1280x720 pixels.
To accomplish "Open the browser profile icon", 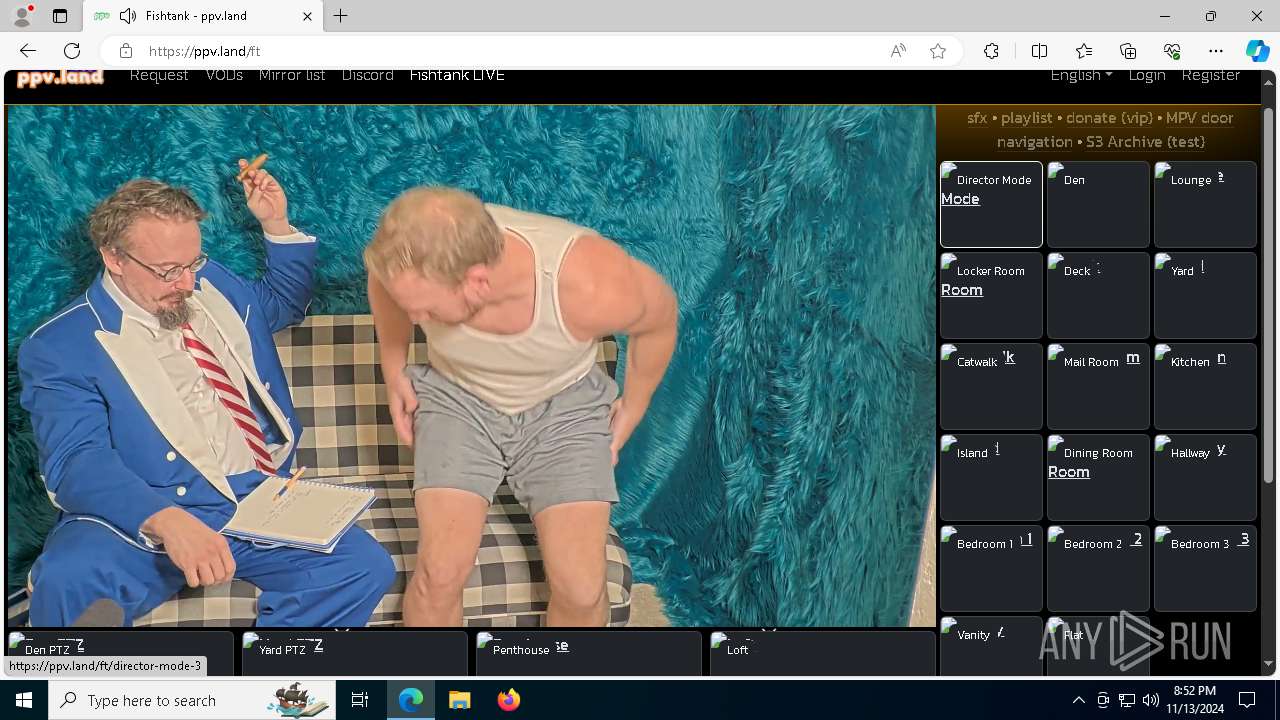I will coord(22,16).
